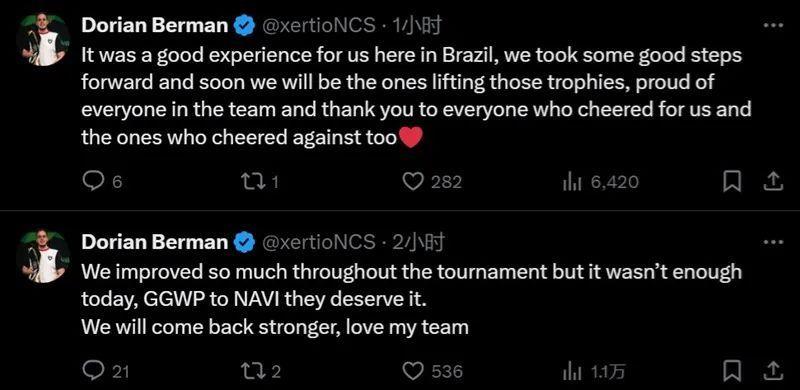The width and height of the screenshot is (800, 390).
Task: Like the GGWP to NAVI tweet
Action: pyautogui.click(x=433, y=371)
